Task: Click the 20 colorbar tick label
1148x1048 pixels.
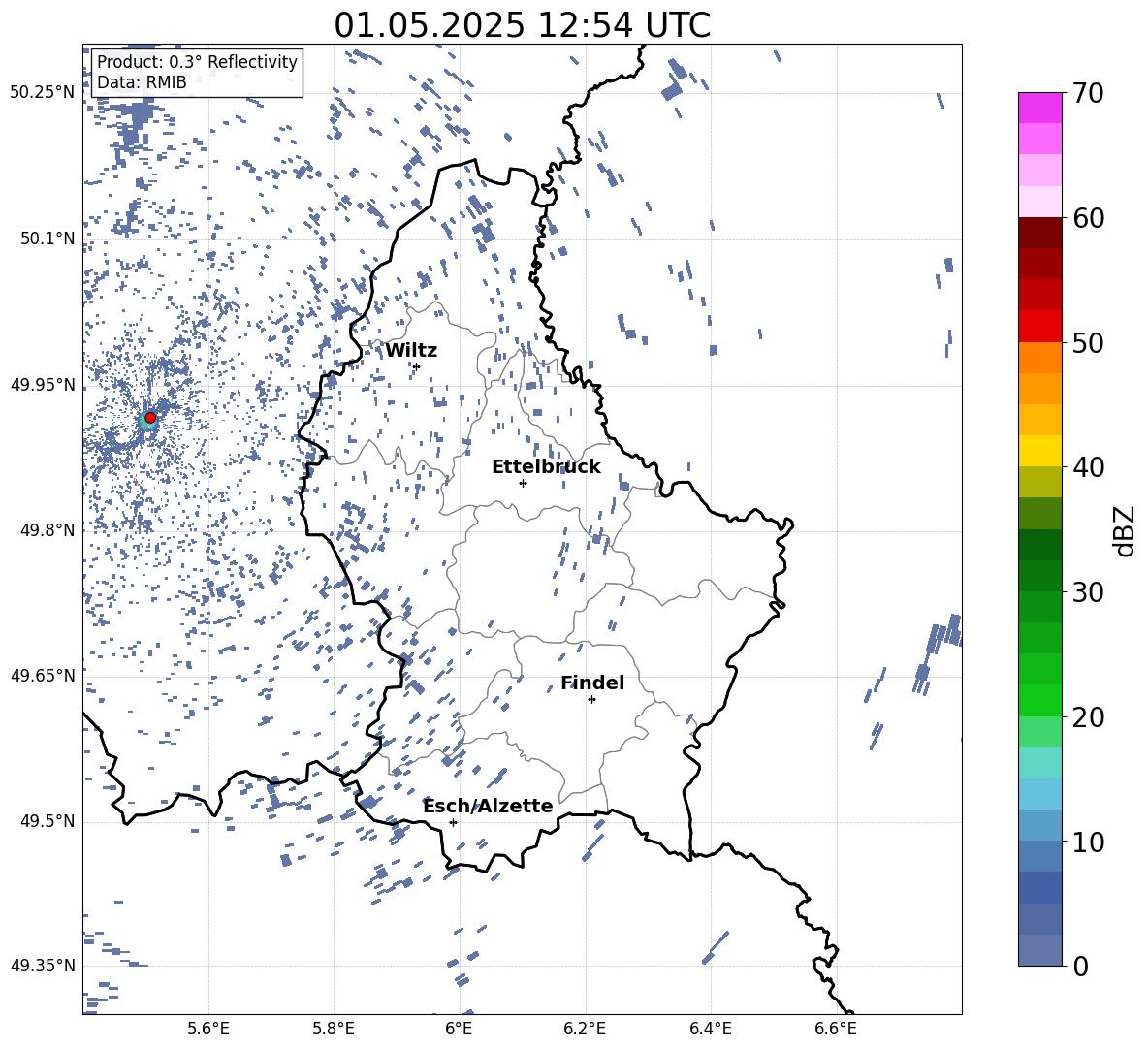Action: coord(1088,717)
